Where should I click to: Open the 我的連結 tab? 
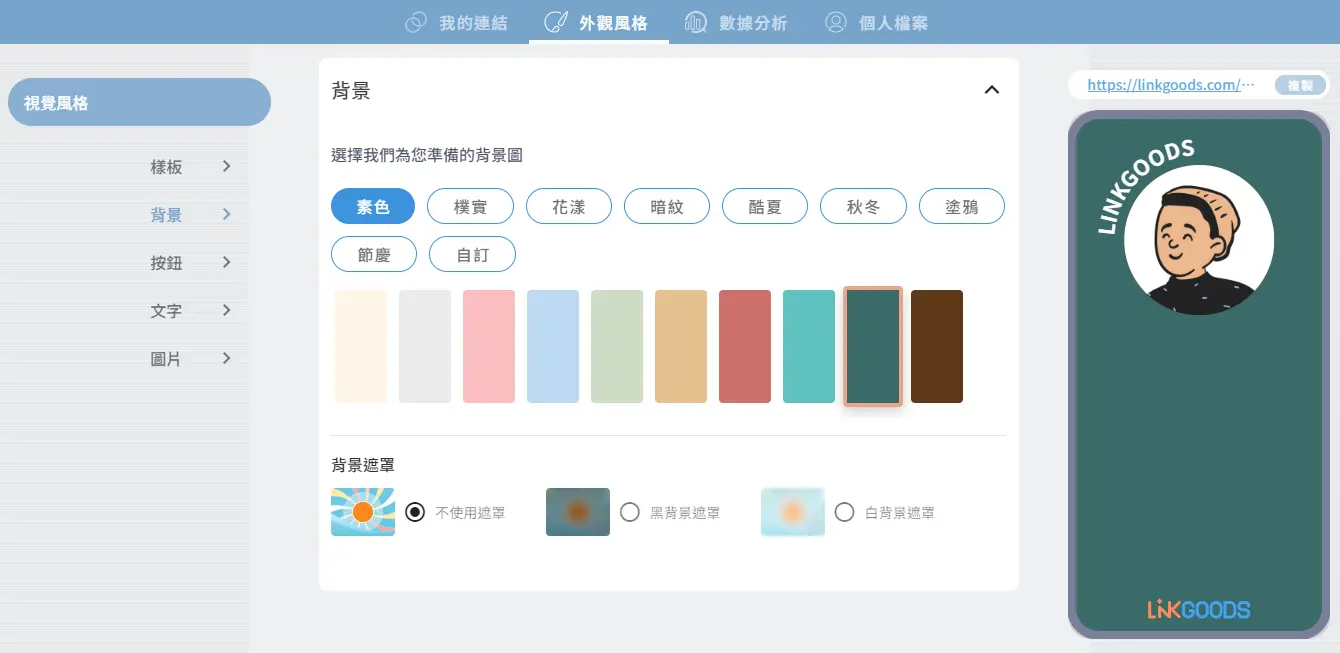coord(456,22)
